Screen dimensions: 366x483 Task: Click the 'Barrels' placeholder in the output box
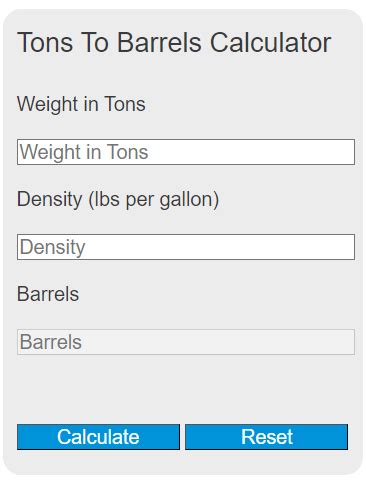click(x=51, y=342)
